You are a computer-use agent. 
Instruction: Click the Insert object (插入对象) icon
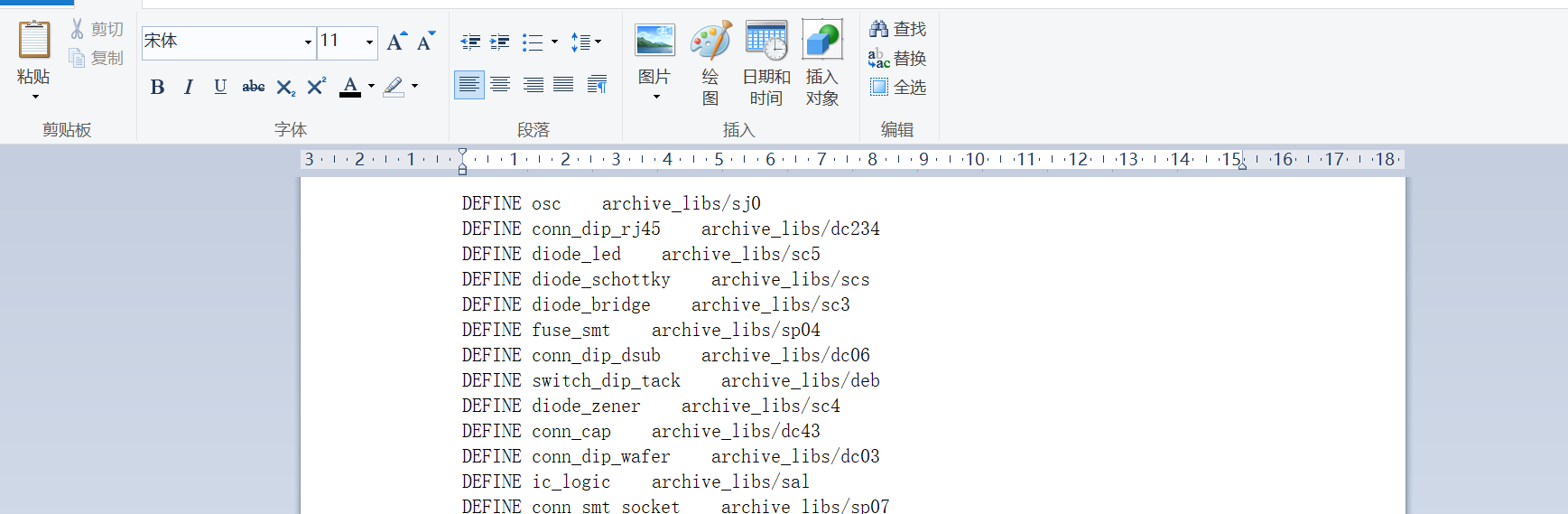(821, 42)
